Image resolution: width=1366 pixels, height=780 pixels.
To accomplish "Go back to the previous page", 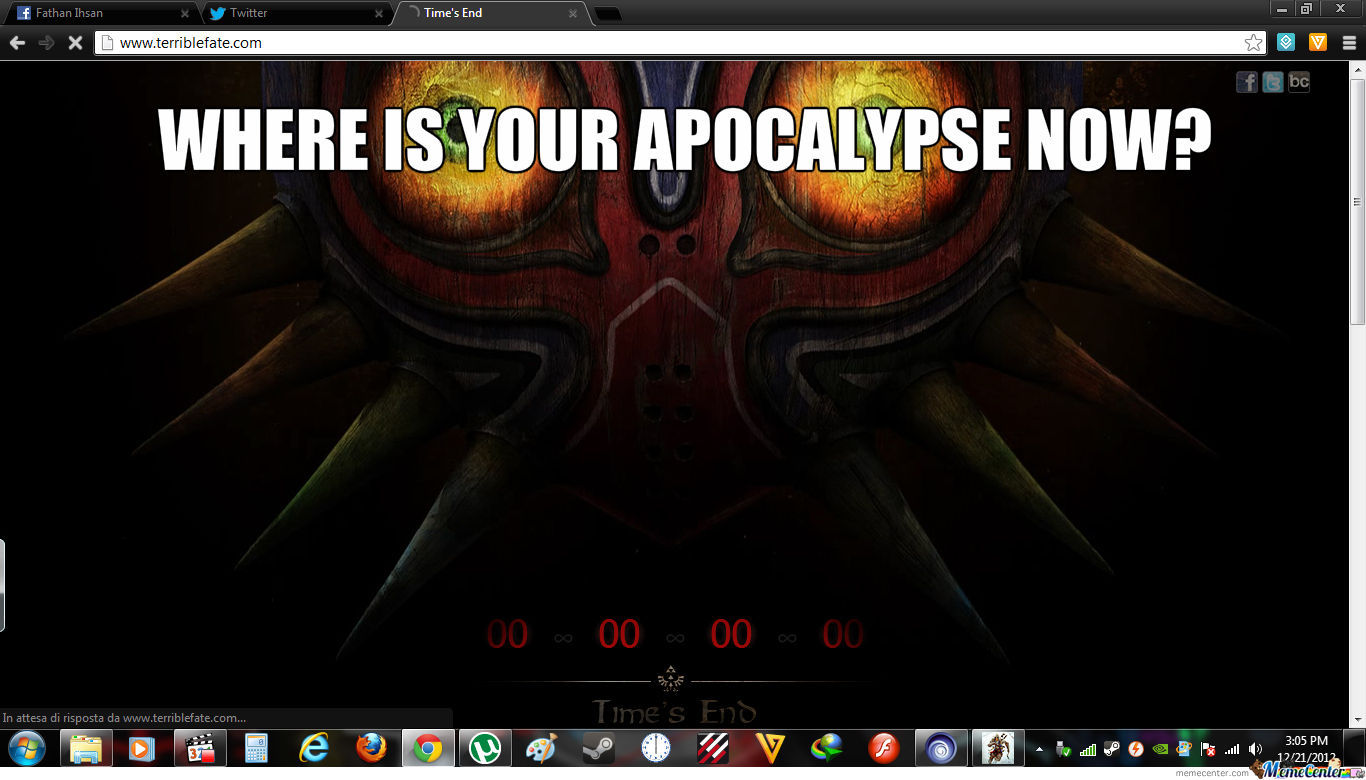I will pyautogui.click(x=17, y=42).
